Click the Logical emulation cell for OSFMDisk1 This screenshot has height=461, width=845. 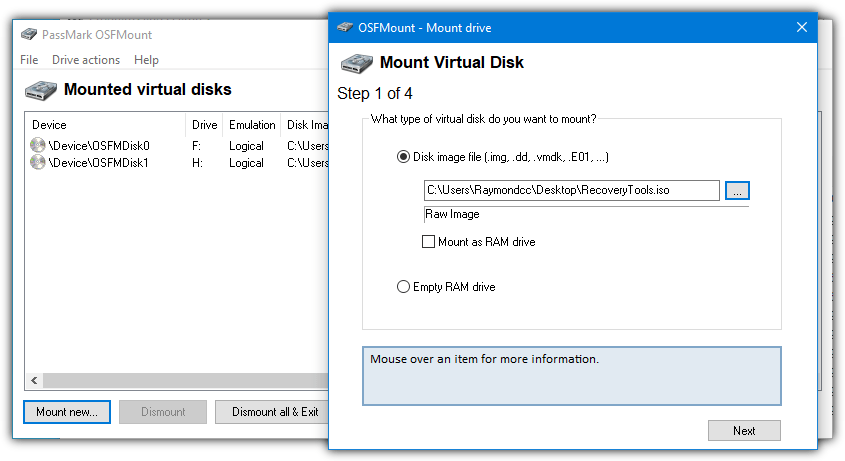[x=246, y=163]
